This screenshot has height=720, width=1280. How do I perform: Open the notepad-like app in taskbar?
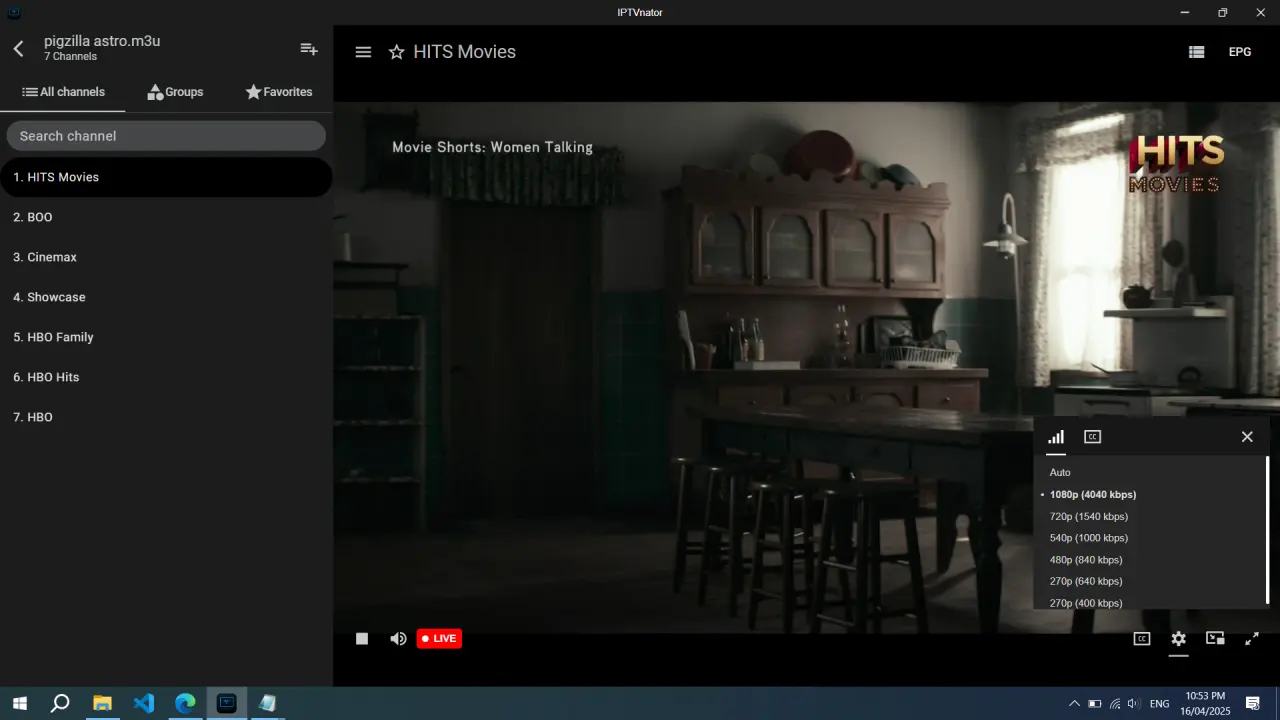[268, 703]
